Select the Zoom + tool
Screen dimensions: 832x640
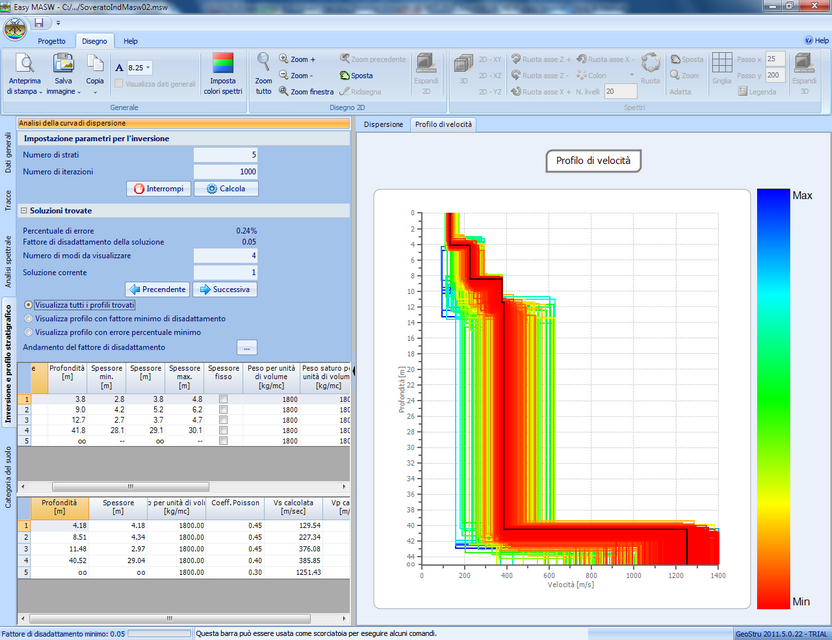[x=297, y=60]
